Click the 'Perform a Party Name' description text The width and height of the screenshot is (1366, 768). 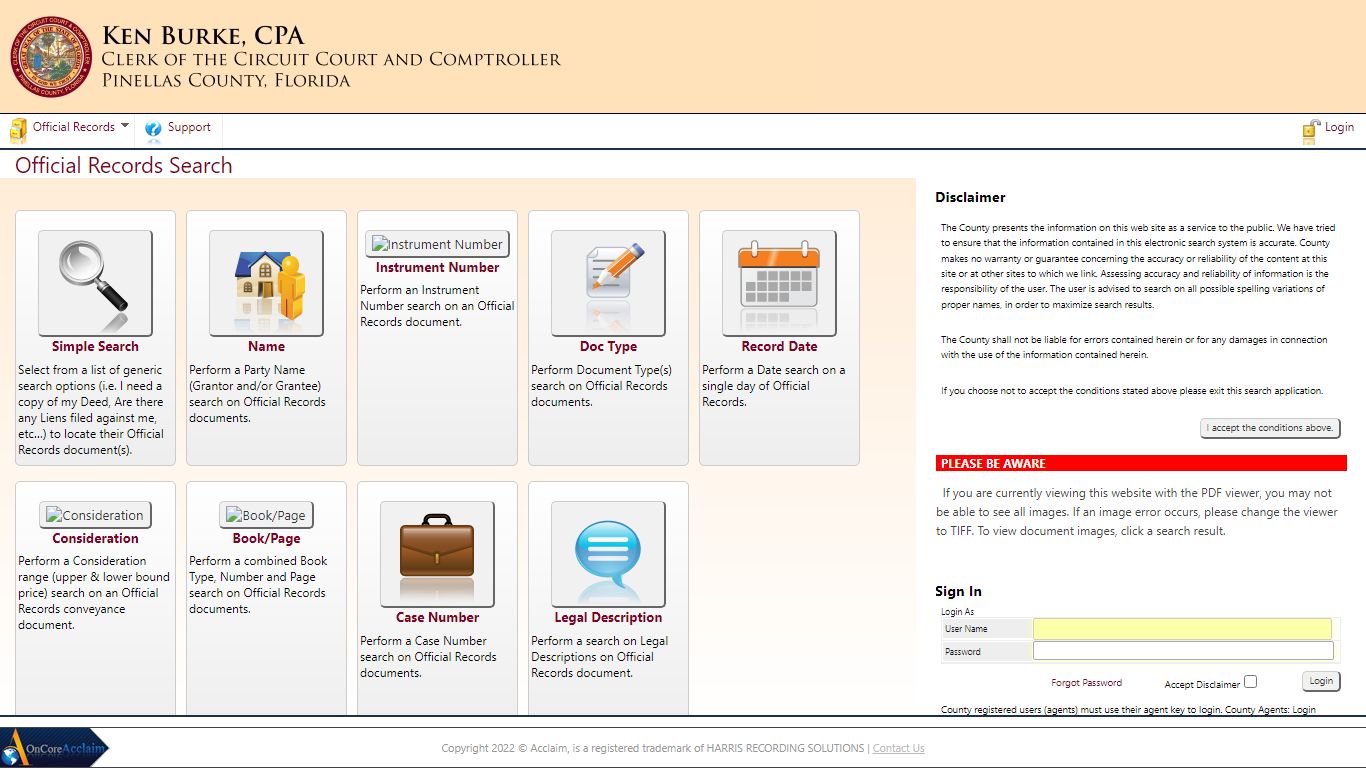click(257, 394)
